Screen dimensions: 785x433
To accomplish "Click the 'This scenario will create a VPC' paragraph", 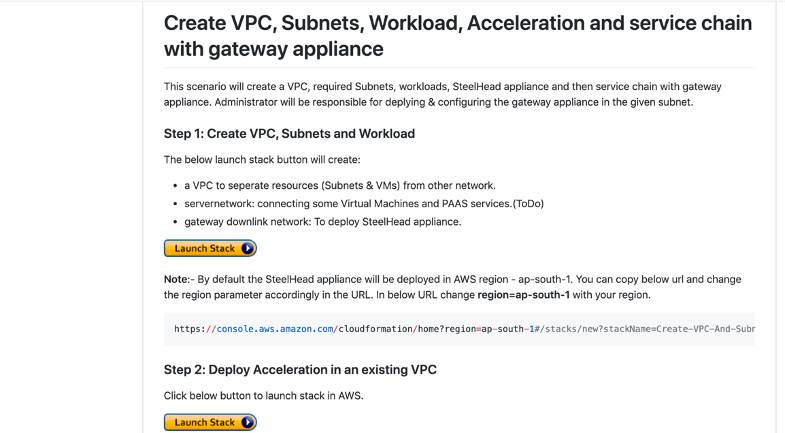I will (443, 94).
